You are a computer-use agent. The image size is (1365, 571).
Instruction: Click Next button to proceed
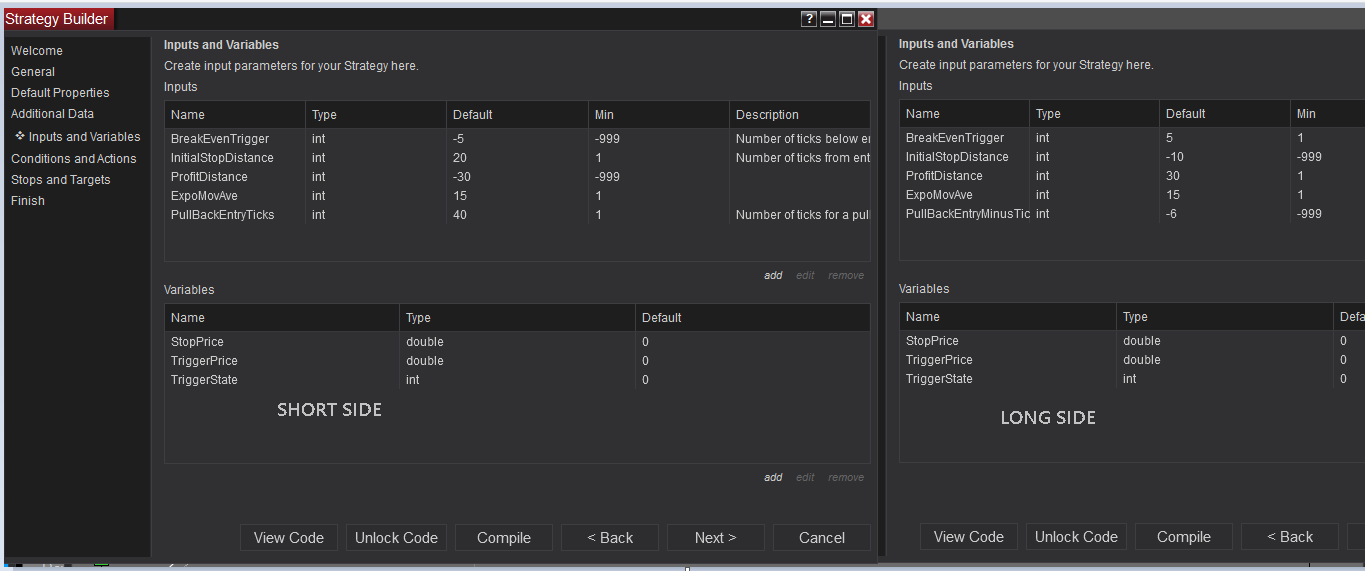(x=715, y=538)
